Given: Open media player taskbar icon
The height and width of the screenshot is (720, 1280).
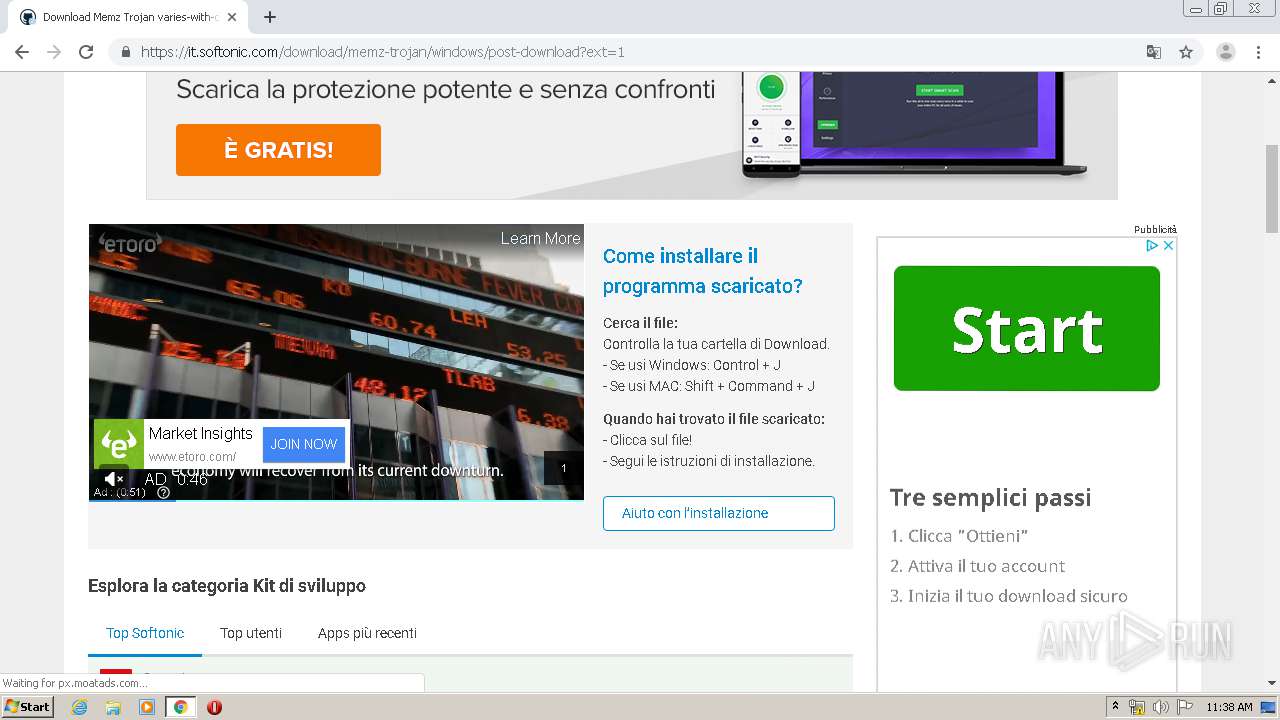Looking at the screenshot, I should (147, 707).
